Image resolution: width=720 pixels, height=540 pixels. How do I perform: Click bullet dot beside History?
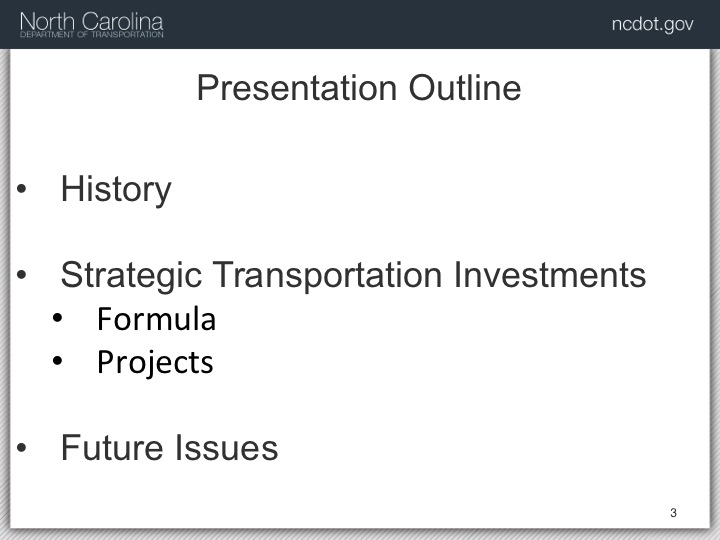[21, 188]
